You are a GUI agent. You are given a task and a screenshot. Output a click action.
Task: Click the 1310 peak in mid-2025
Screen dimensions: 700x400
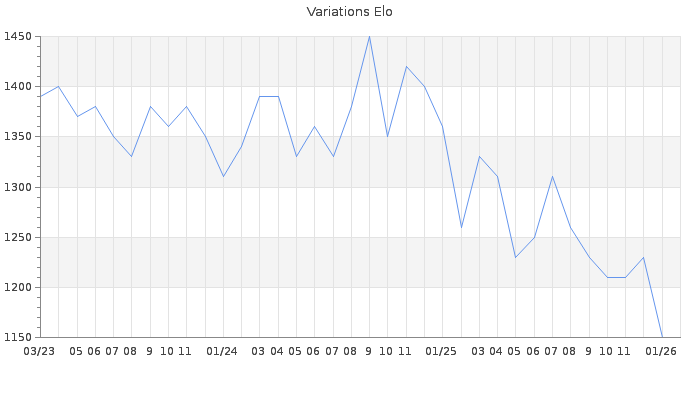[x=552, y=176]
